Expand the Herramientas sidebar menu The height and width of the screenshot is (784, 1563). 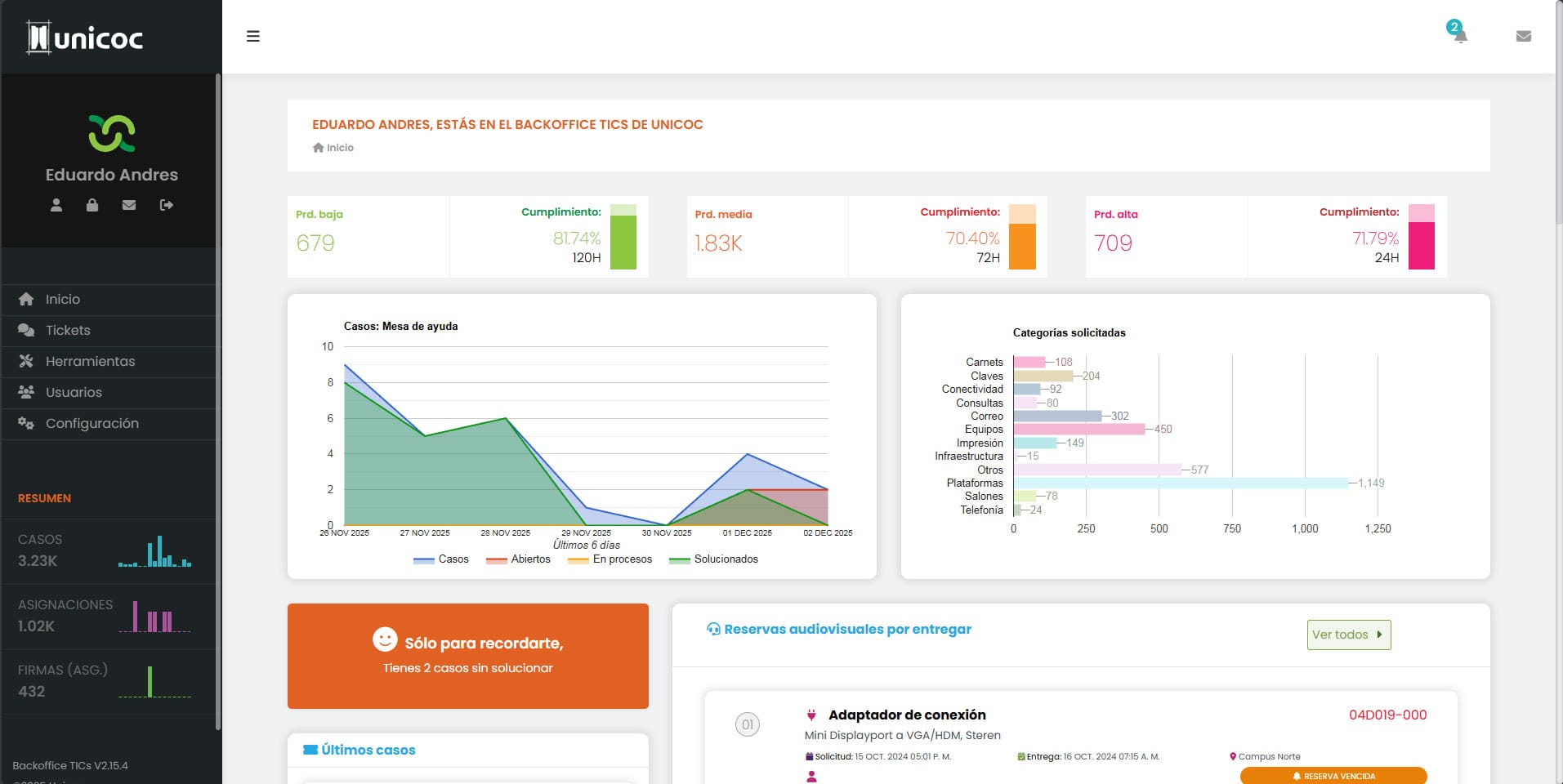90,361
